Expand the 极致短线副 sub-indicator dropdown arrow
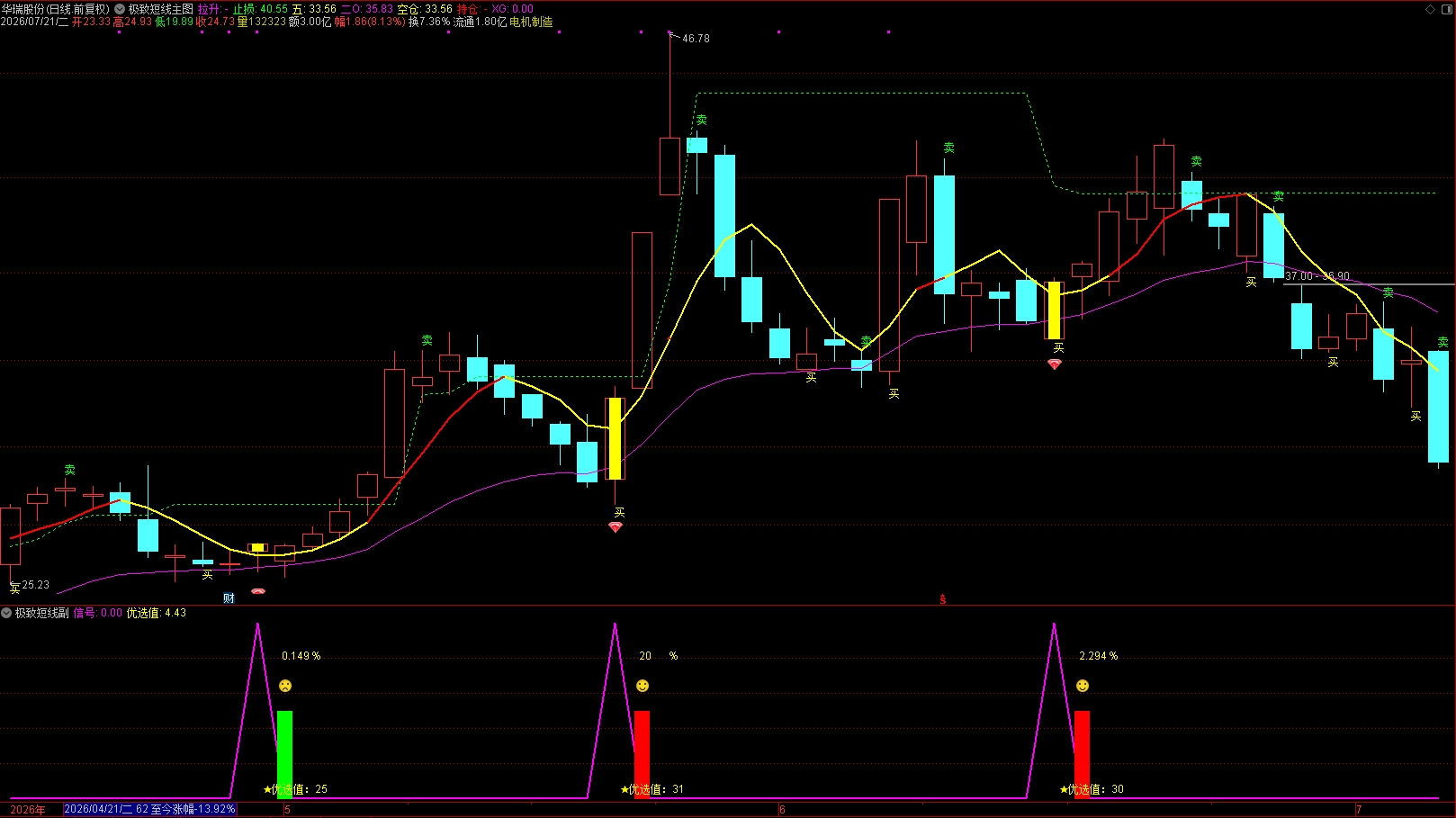Screen dimensions: 1456x818 click(6, 613)
